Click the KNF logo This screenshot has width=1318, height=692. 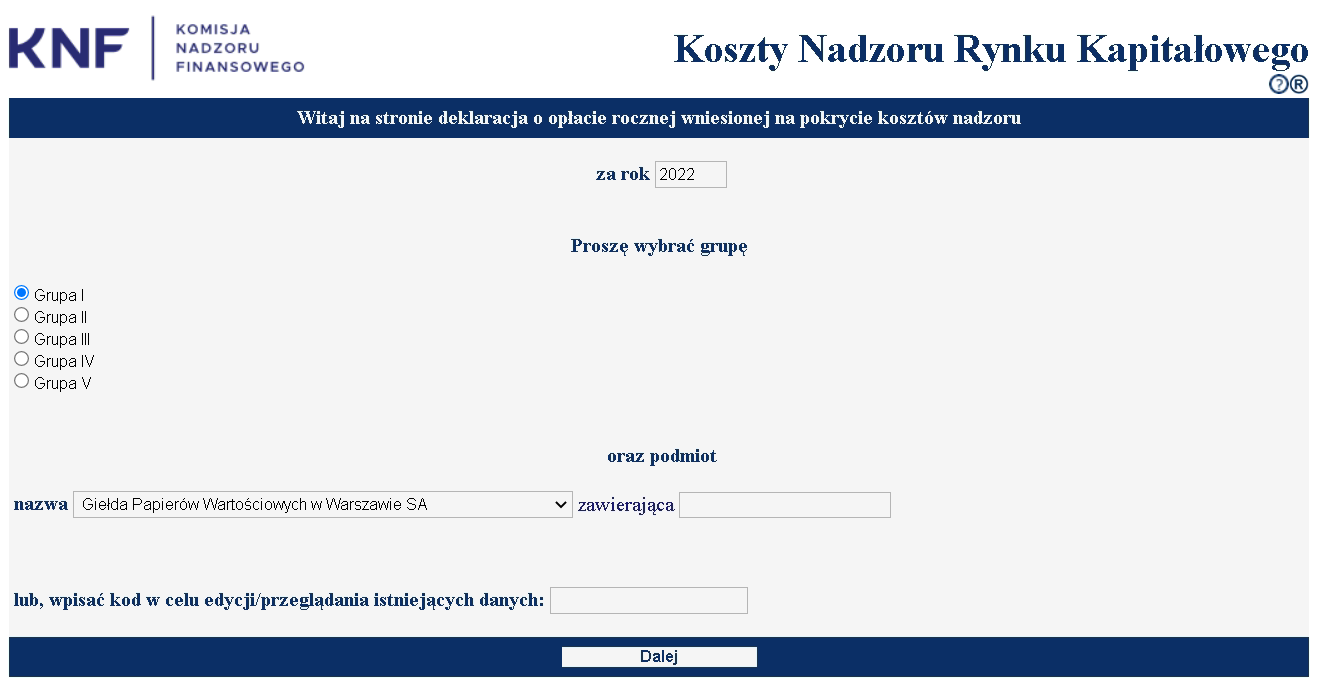coord(70,48)
